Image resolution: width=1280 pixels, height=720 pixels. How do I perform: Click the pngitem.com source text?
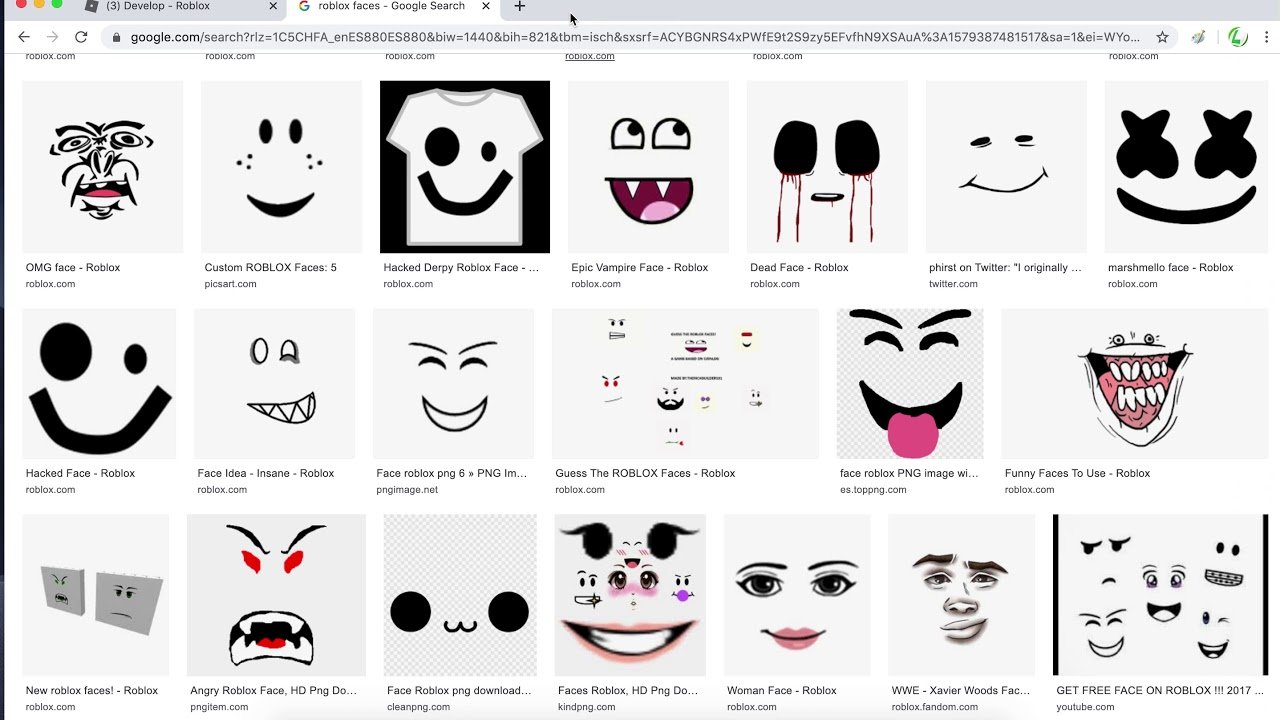(x=219, y=707)
